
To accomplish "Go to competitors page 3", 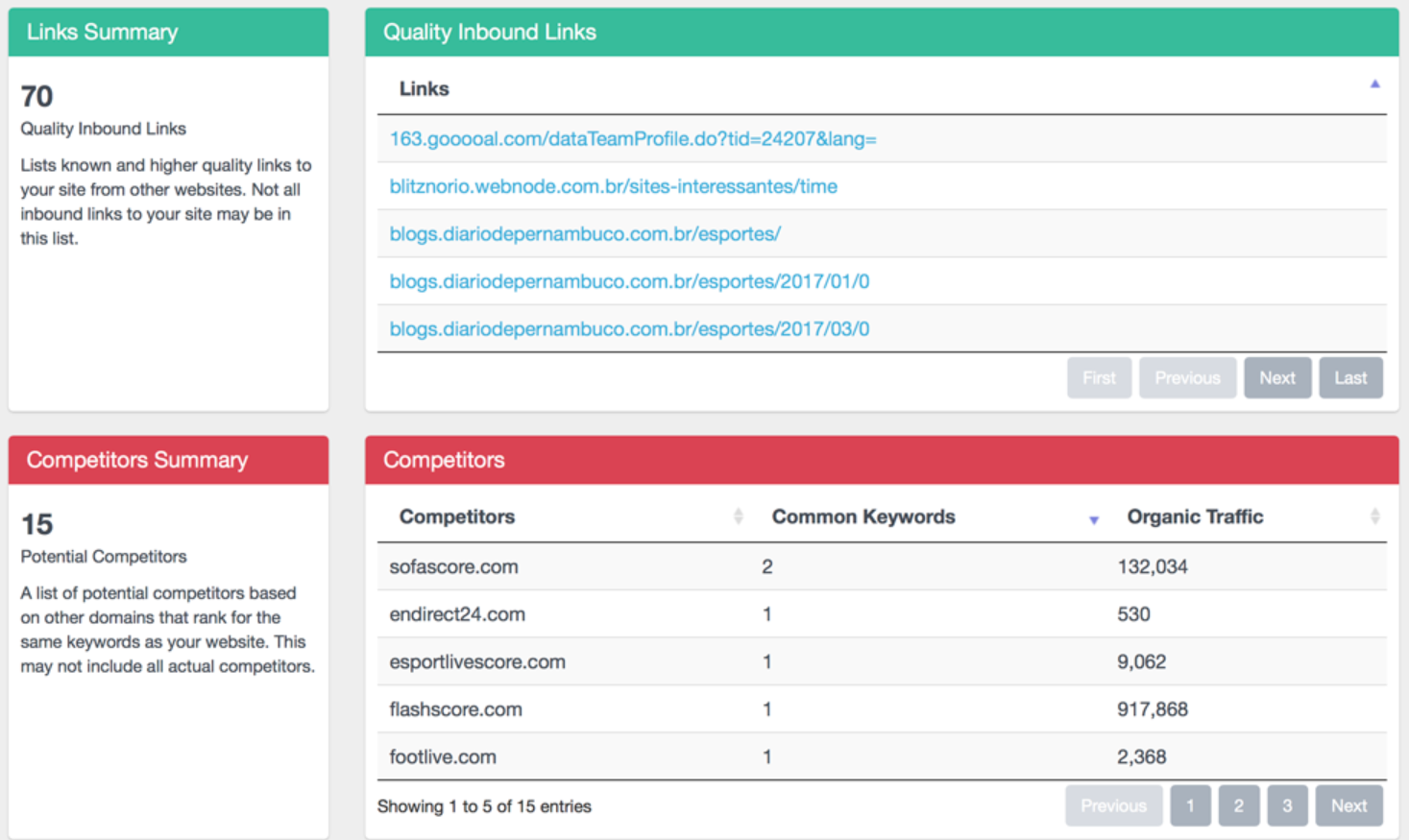I will coord(1287,806).
